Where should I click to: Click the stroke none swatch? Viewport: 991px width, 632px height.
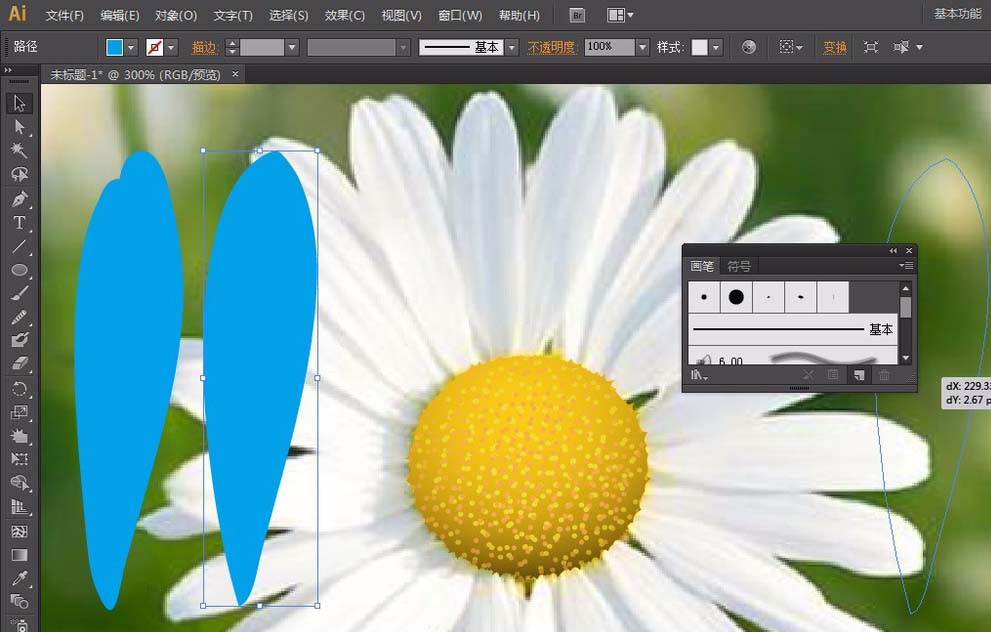tap(154, 47)
